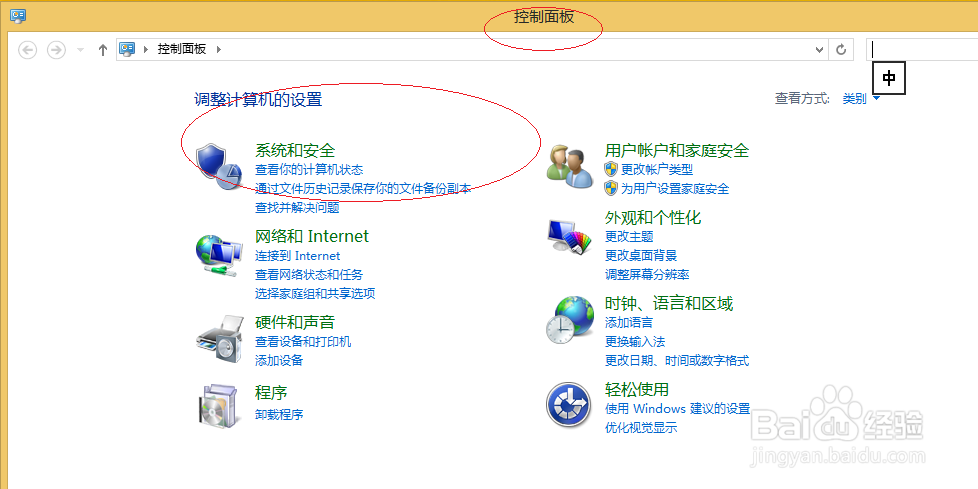Click the 更改桌面背景 link
Image resolution: width=978 pixels, height=489 pixels.
point(641,256)
